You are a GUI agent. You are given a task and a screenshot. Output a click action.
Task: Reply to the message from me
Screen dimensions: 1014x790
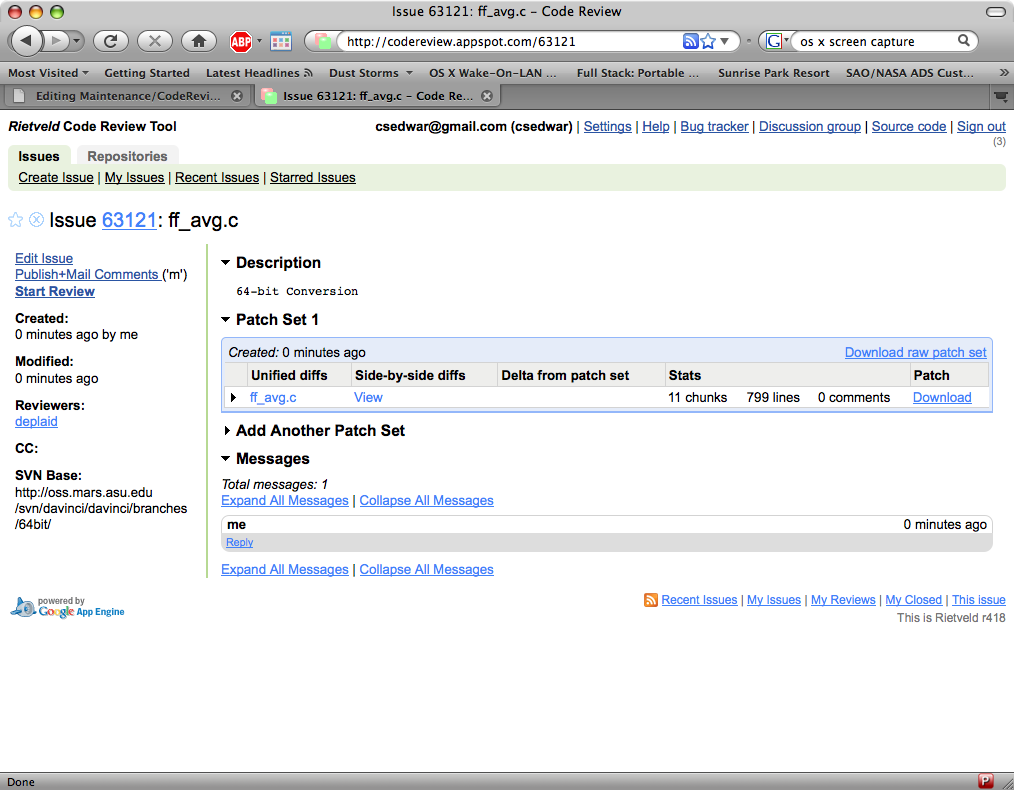239,542
